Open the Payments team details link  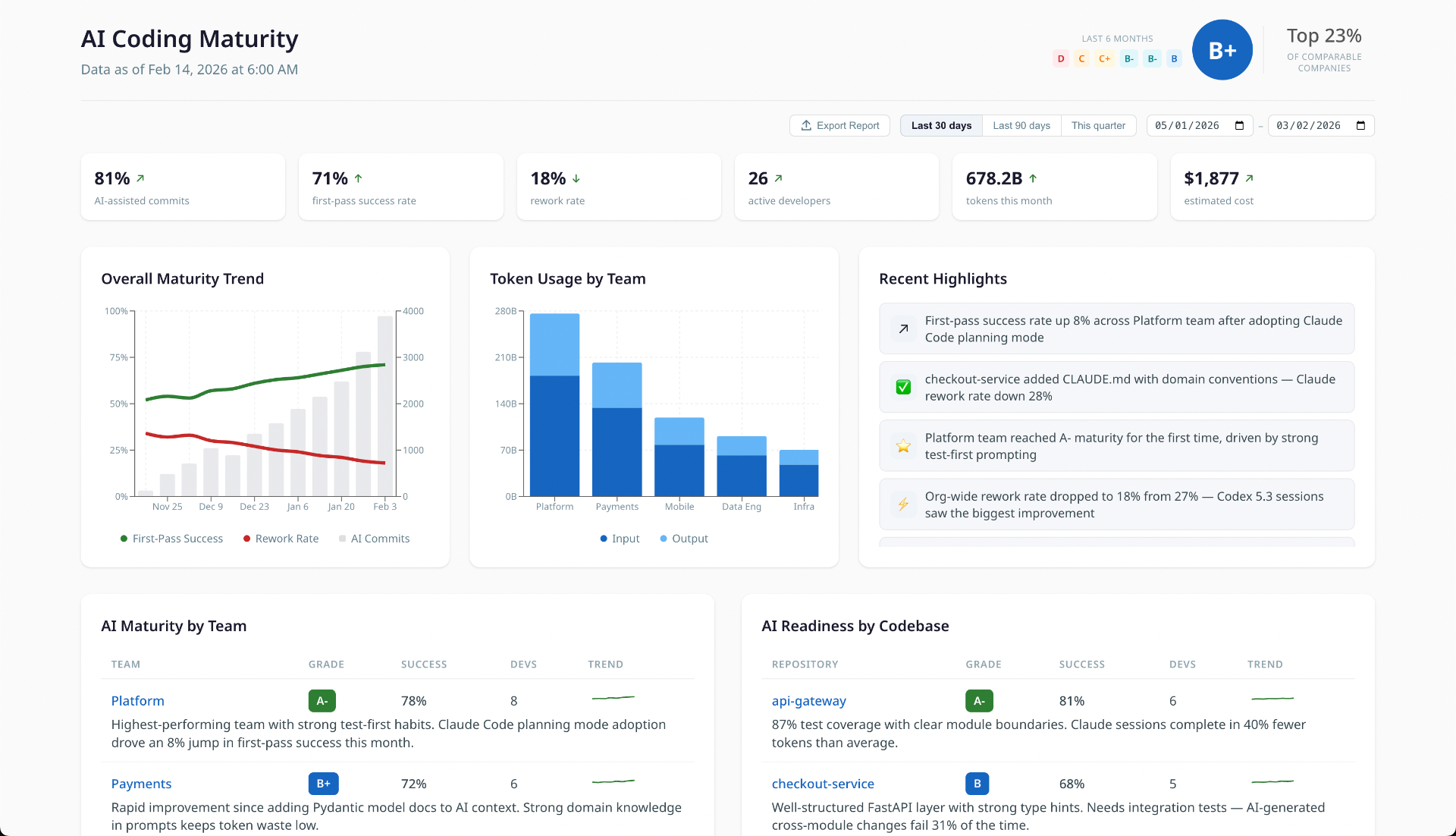pos(141,784)
